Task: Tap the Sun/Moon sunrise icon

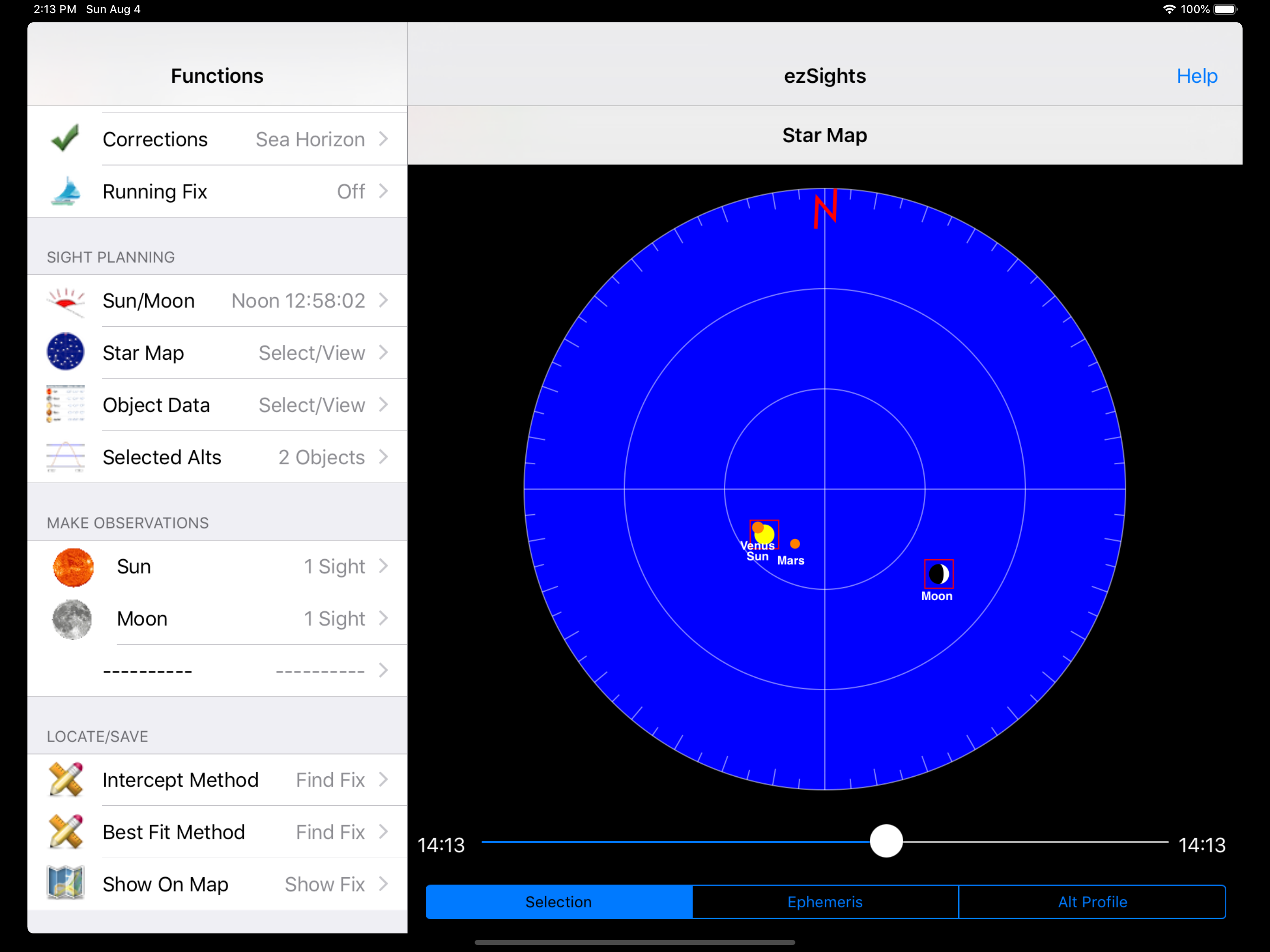Action: (x=66, y=301)
